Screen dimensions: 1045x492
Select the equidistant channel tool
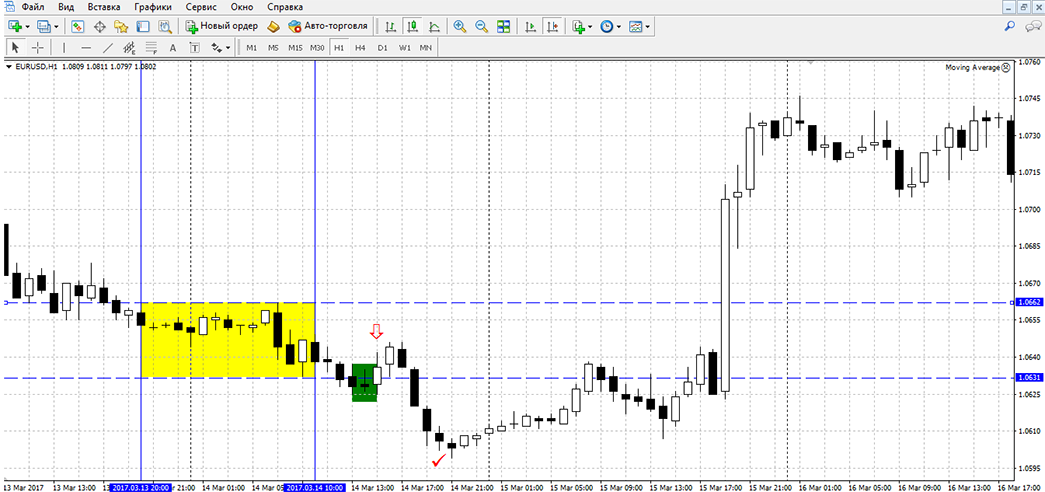point(129,47)
